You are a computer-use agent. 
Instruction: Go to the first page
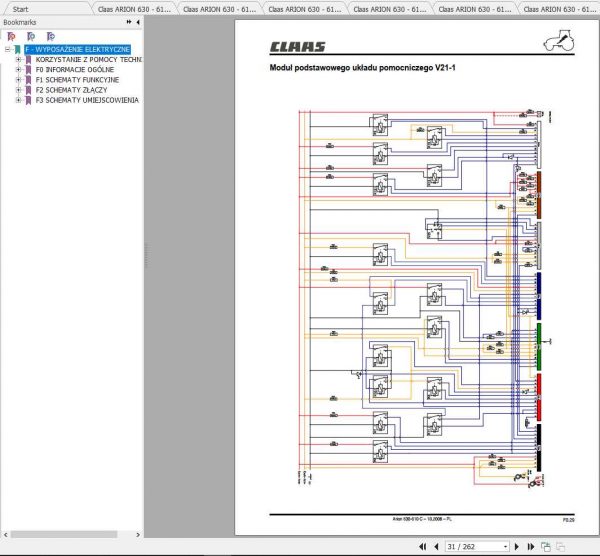pos(423,546)
